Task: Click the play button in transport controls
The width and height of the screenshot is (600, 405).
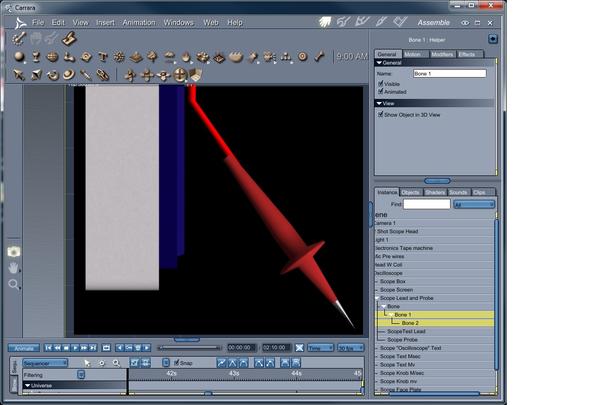Action: point(75,348)
